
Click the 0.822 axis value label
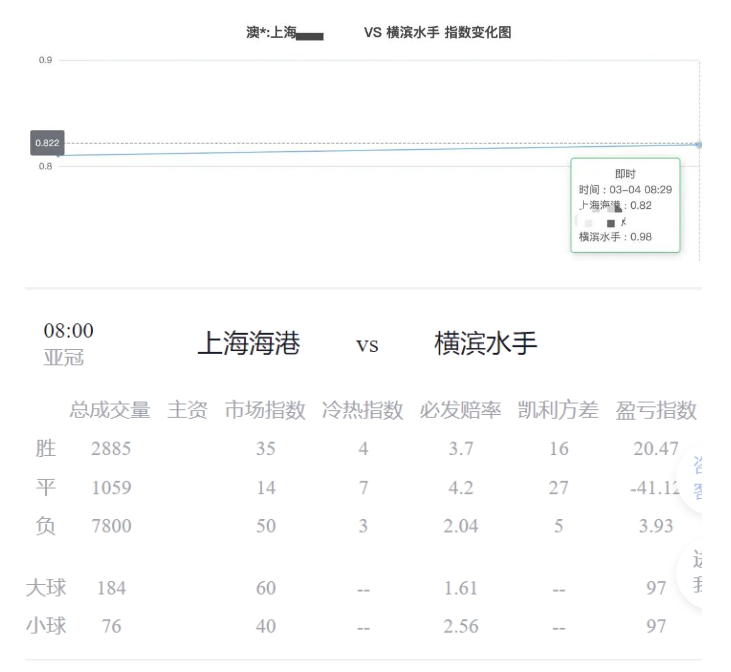point(47,143)
